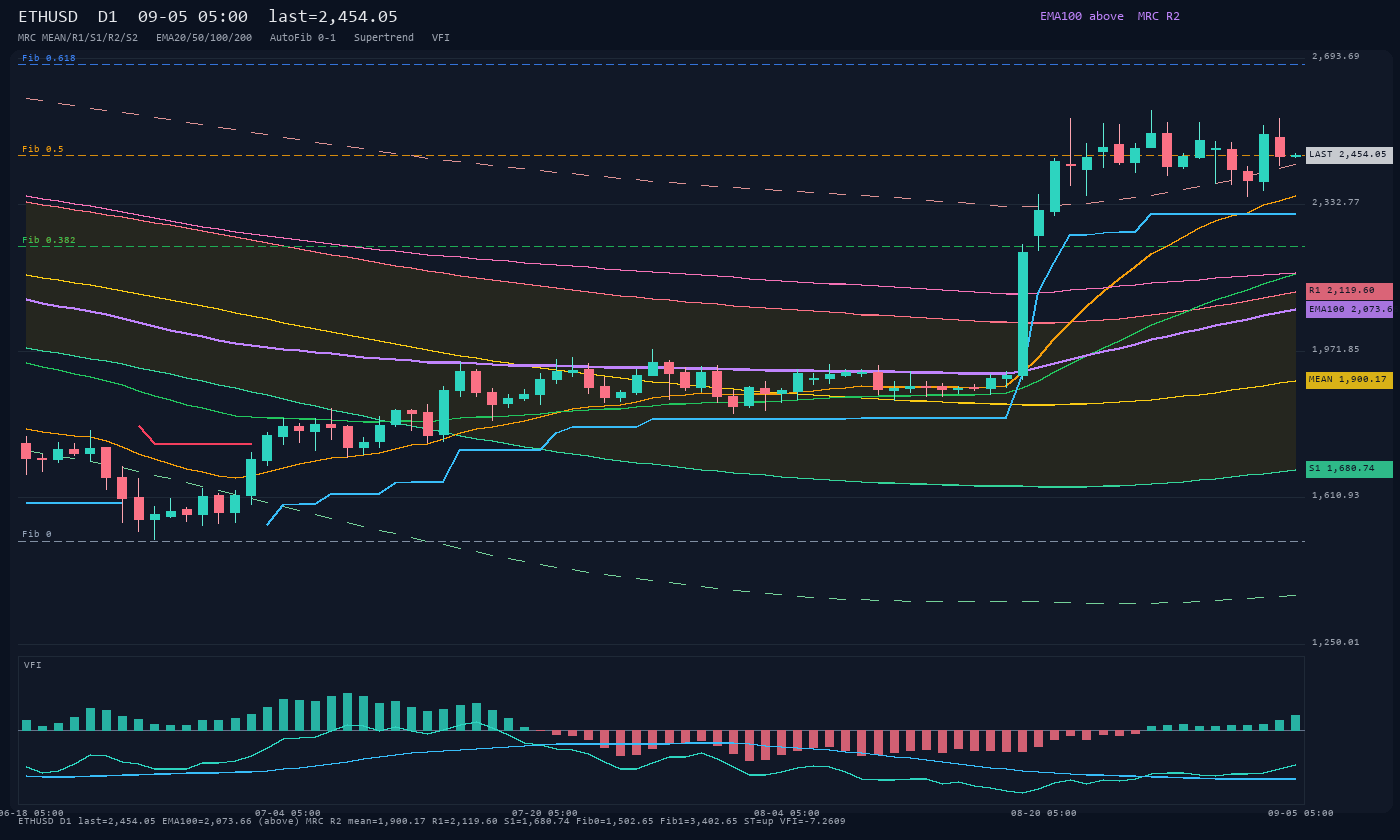
Task: Select the '08-04 05:00' date label
Action: 787,813
